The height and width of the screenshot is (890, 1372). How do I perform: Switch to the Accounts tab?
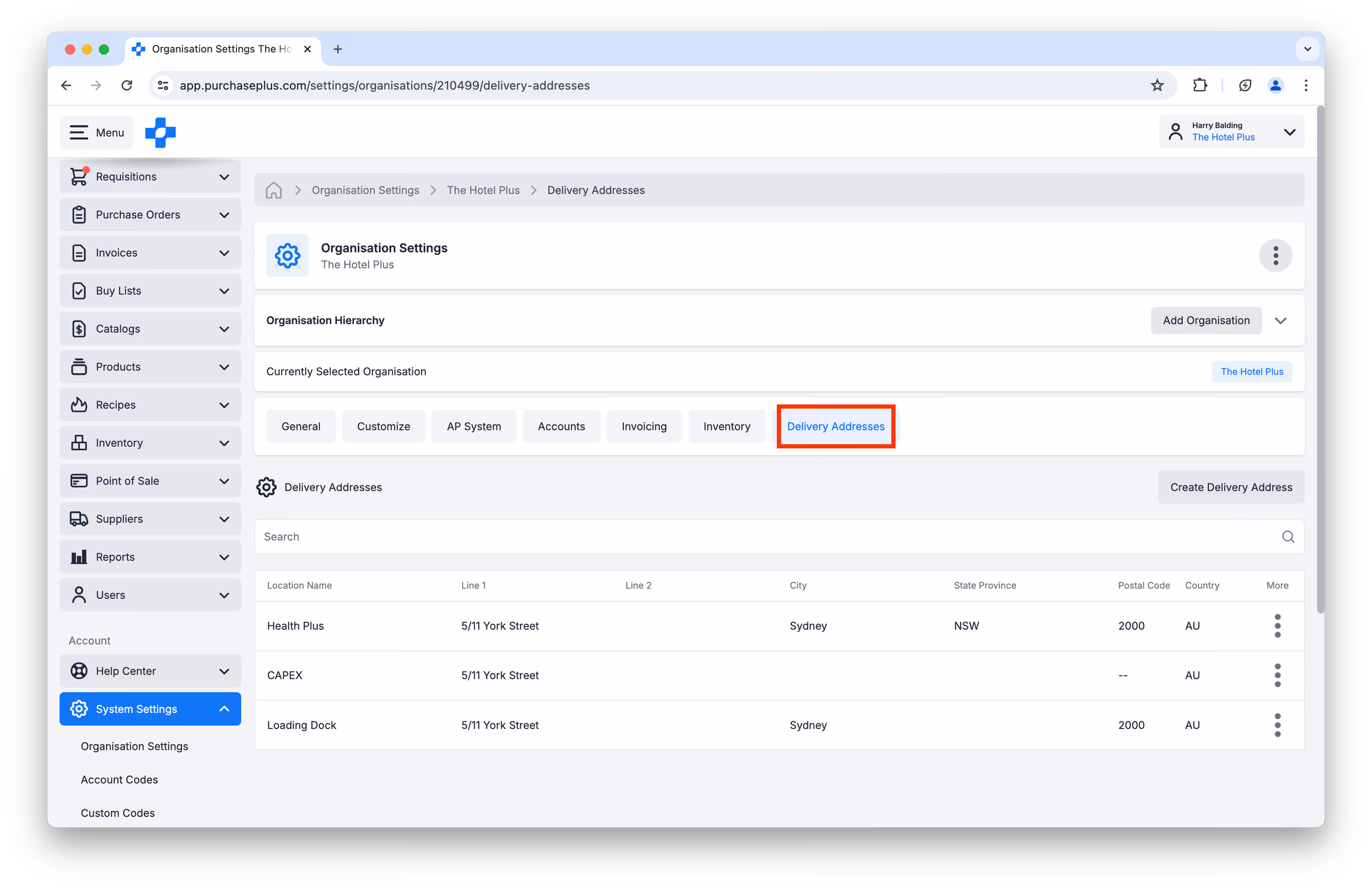tap(561, 427)
